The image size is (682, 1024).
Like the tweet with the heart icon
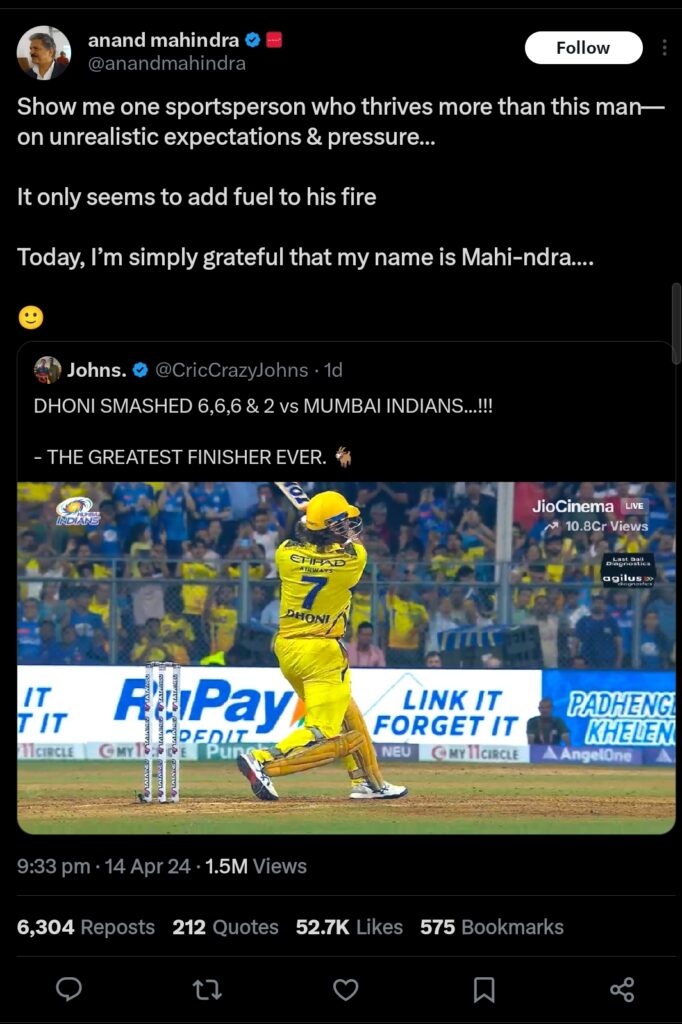click(x=346, y=989)
